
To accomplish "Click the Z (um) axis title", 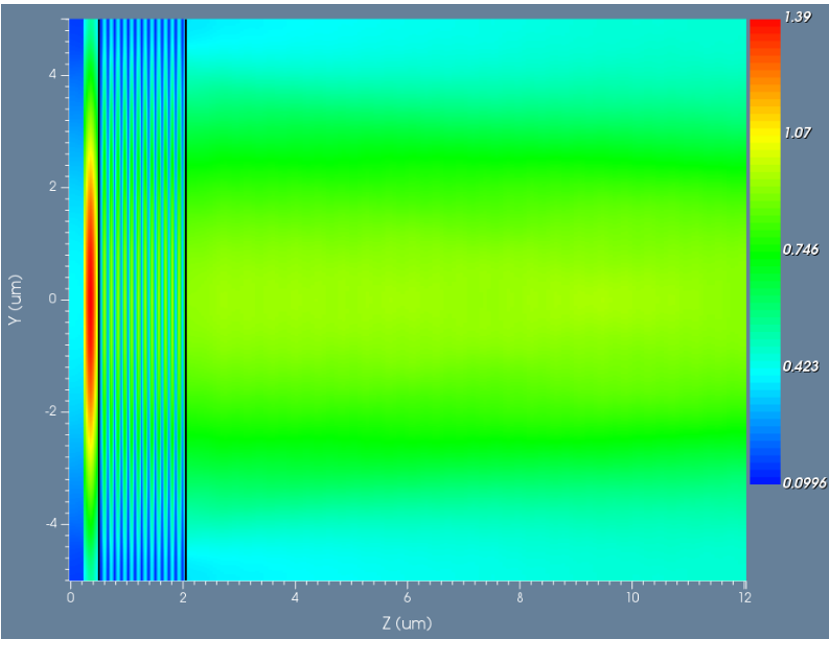I will click(407, 623).
